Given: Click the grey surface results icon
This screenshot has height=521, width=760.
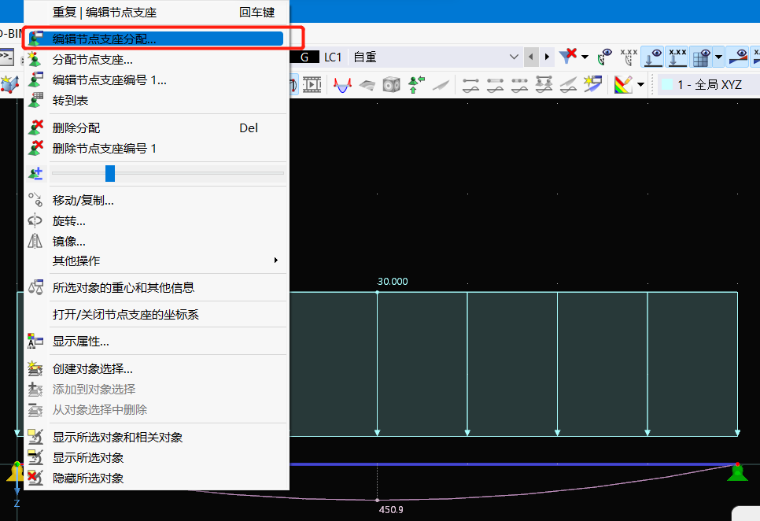Looking at the screenshot, I should click(367, 85).
